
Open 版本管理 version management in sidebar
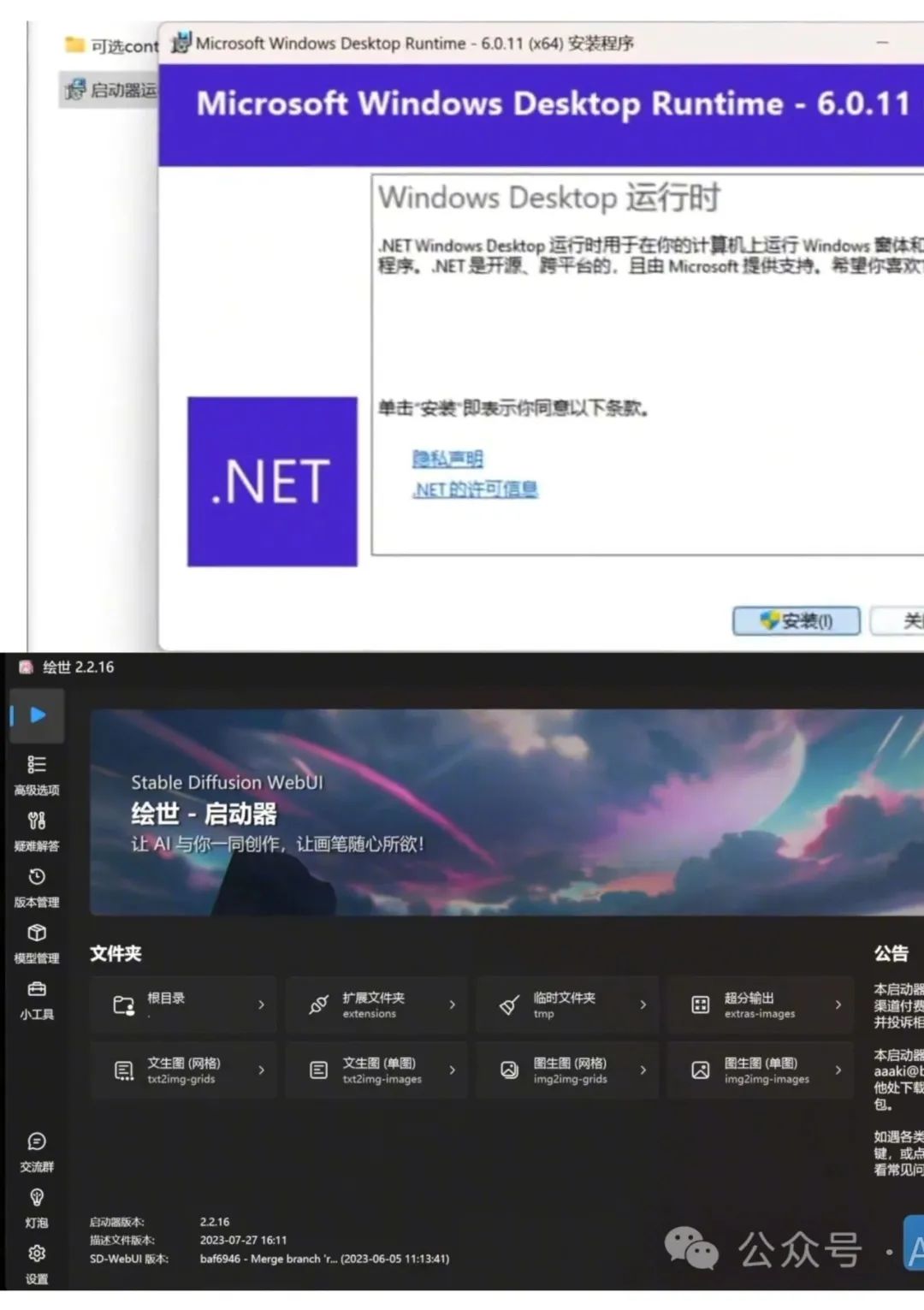(x=37, y=887)
